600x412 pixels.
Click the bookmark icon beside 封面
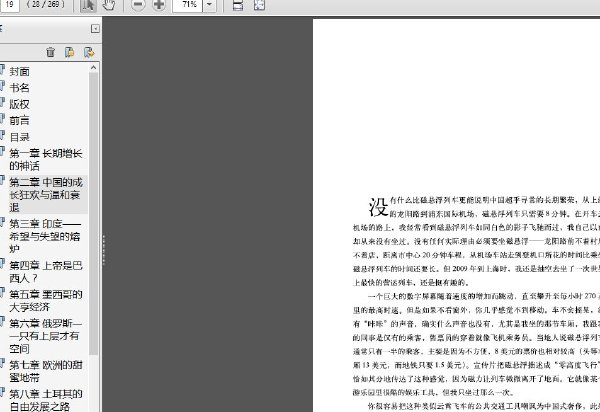[2, 70]
